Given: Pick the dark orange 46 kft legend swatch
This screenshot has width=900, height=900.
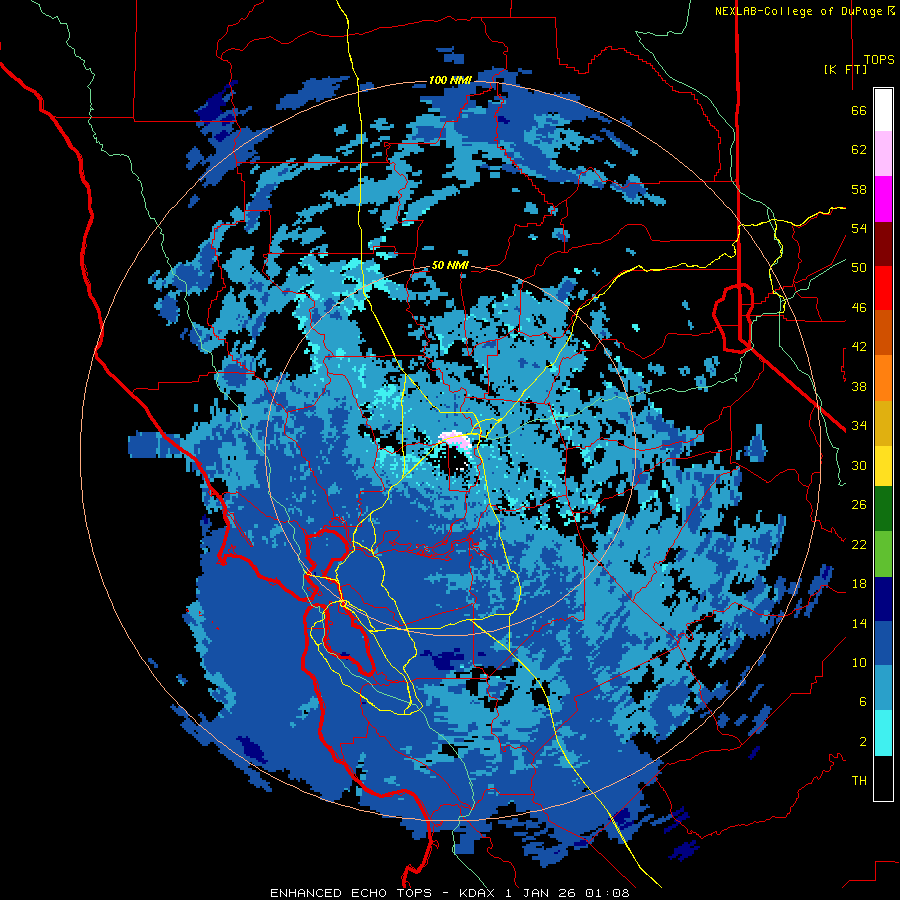Looking at the screenshot, I should [x=883, y=333].
